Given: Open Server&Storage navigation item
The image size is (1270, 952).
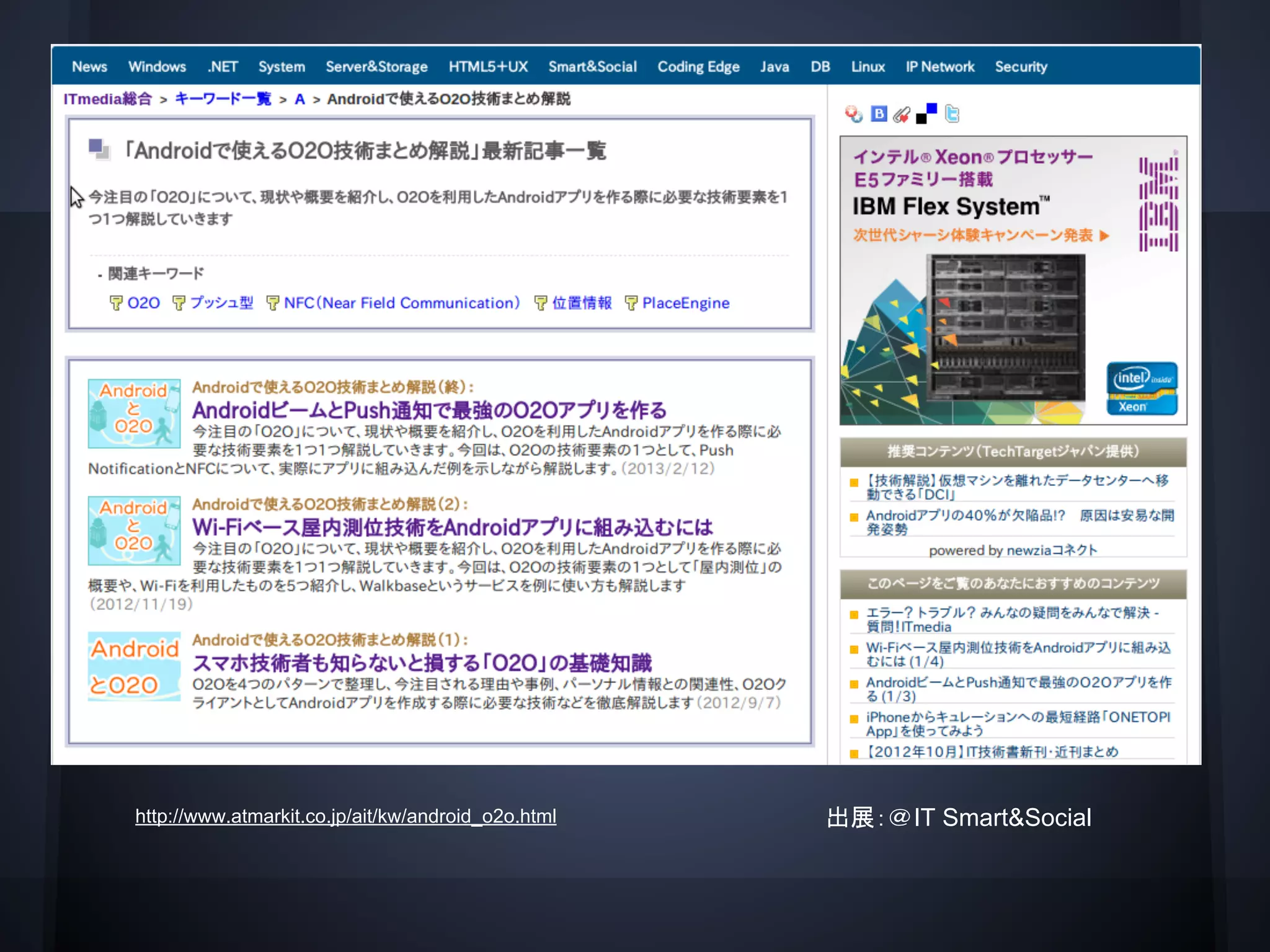Looking at the screenshot, I should (x=376, y=67).
